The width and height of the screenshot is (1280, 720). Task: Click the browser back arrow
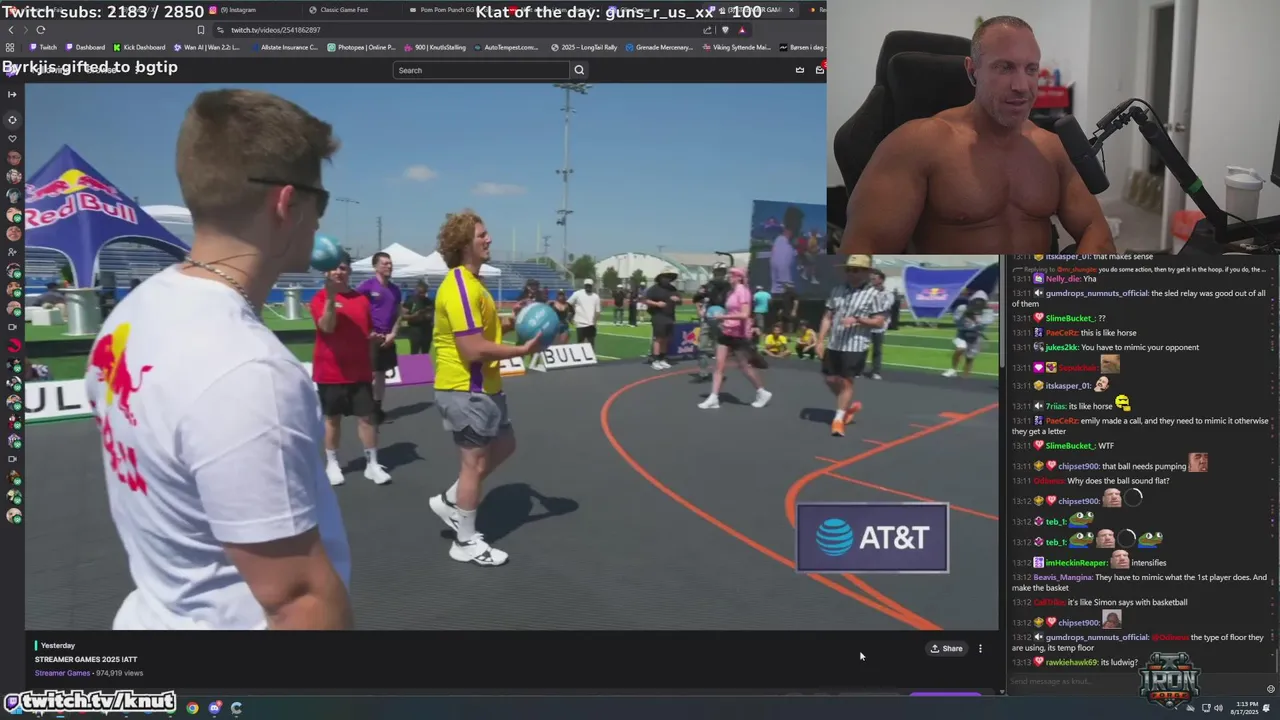click(x=11, y=30)
